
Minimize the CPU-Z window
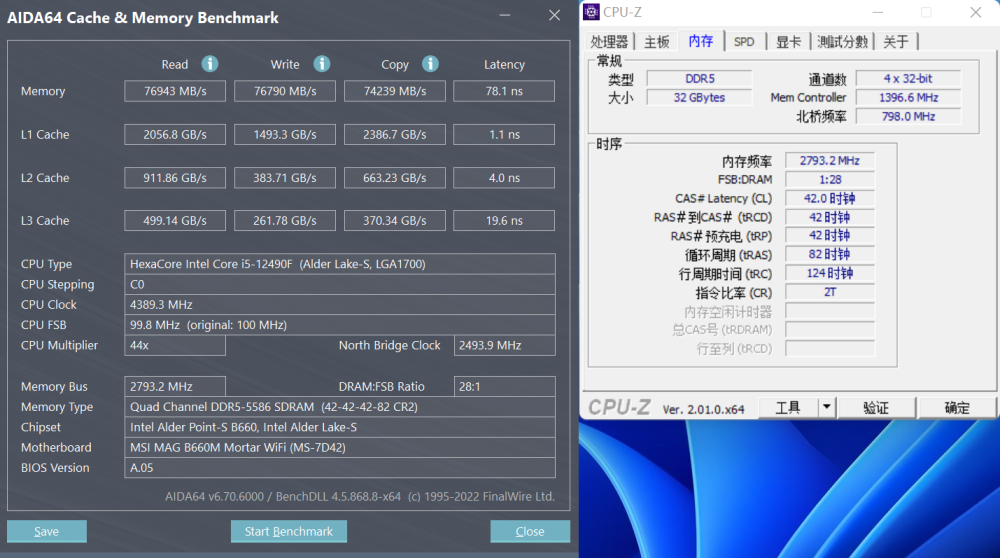click(878, 12)
